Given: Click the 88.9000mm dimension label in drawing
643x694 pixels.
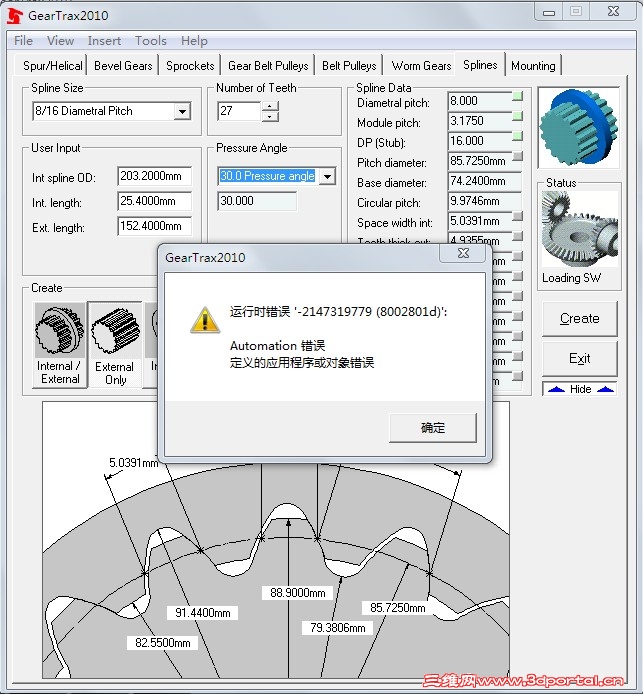Looking at the screenshot, I should click(x=297, y=593).
